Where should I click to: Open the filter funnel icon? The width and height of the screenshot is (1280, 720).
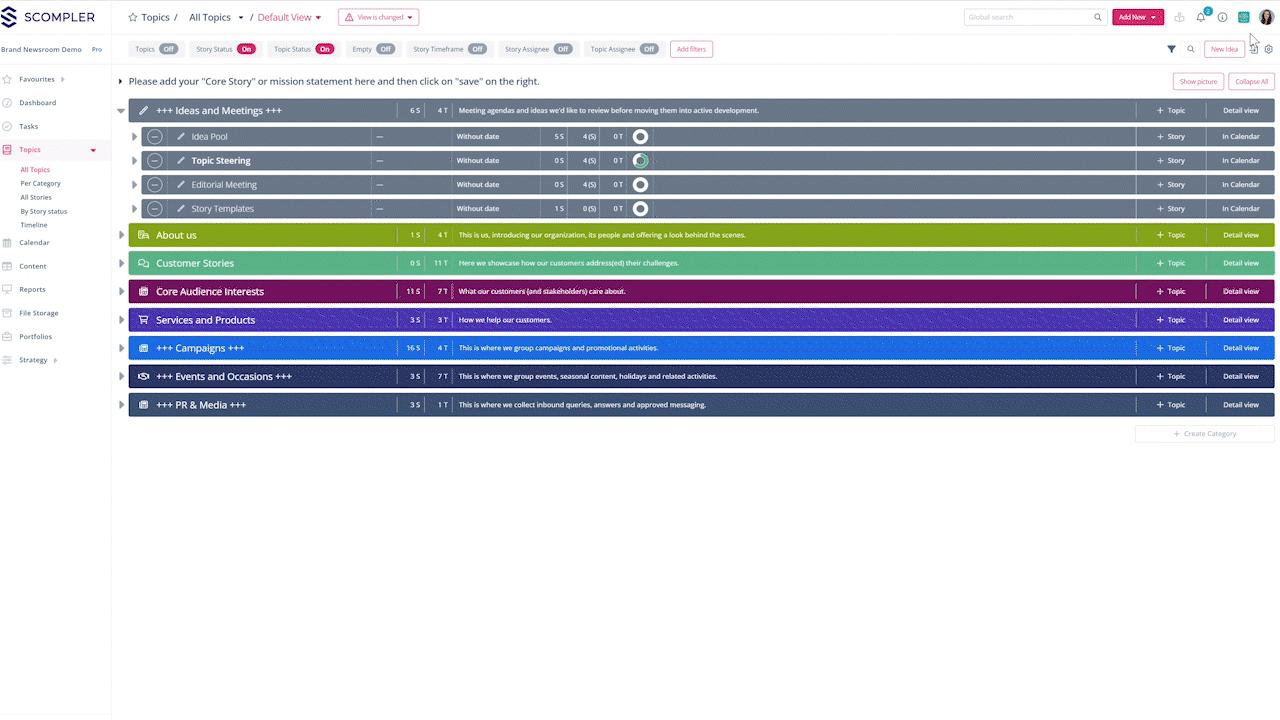coord(1171,49)
